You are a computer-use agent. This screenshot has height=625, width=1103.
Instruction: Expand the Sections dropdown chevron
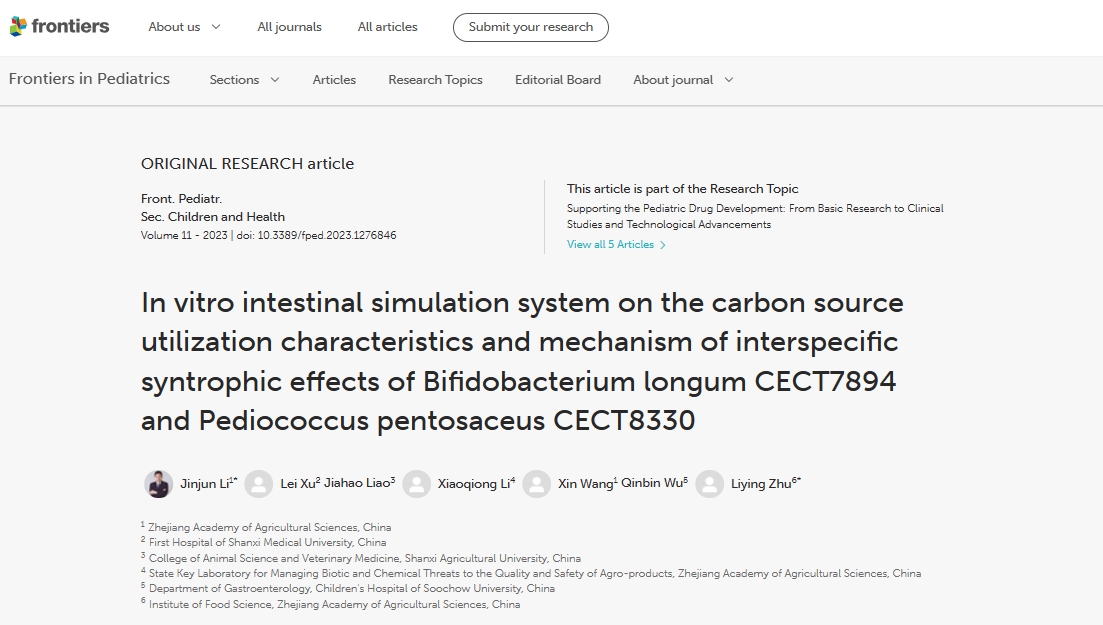[275, 80]
